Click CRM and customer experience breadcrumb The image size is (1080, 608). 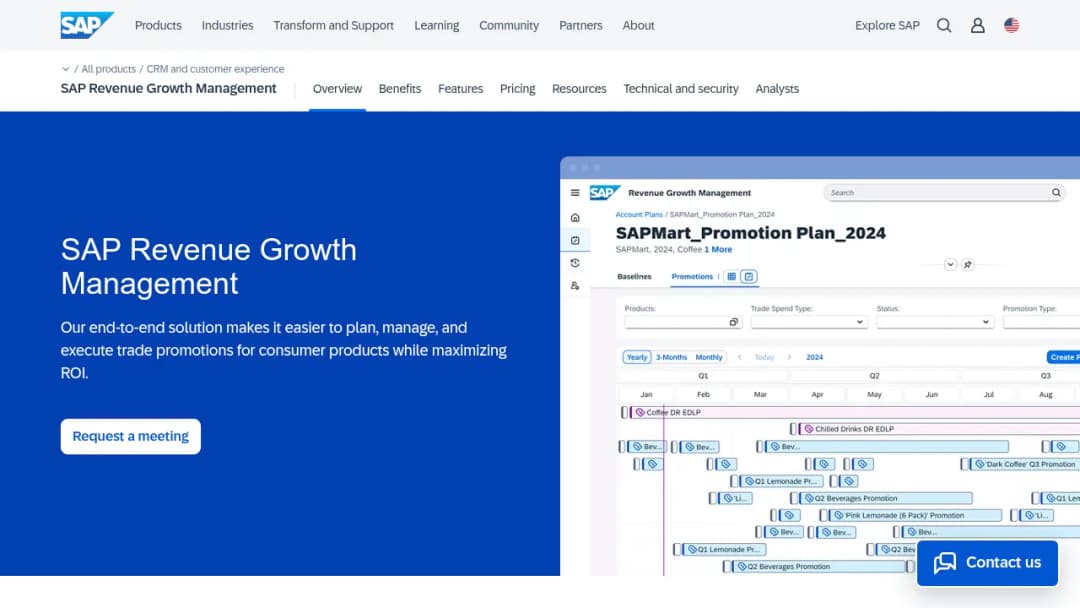215,69
